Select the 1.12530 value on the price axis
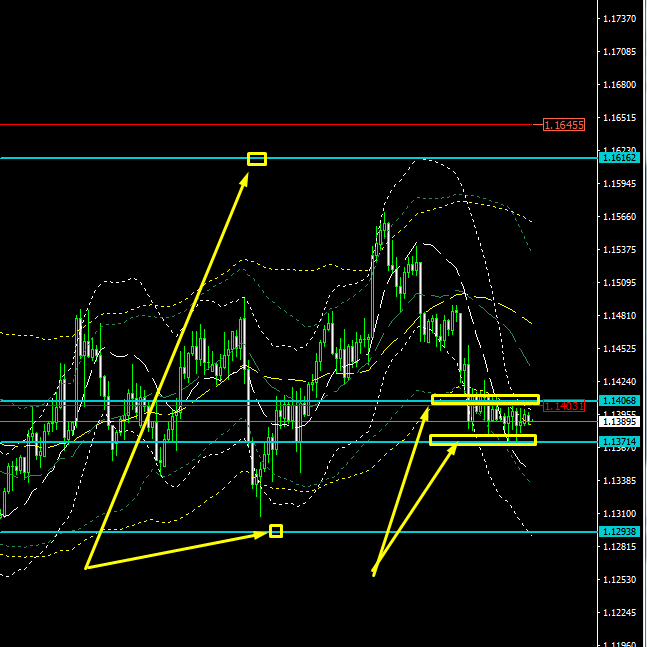Viewport: 647px width, 647px height. (x=621, y=580)
